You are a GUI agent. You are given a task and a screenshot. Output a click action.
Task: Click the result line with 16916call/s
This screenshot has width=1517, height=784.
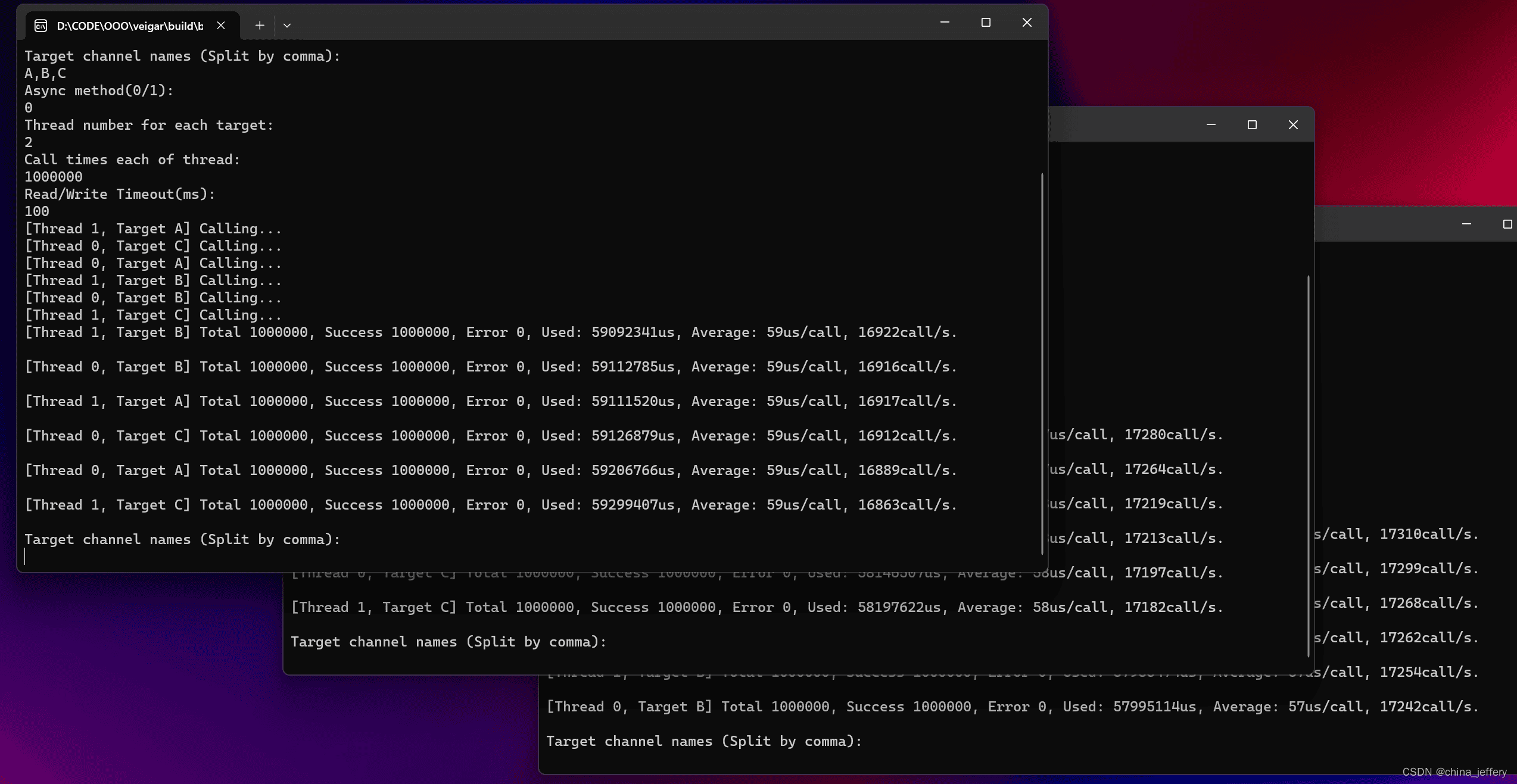pos(491,367)
